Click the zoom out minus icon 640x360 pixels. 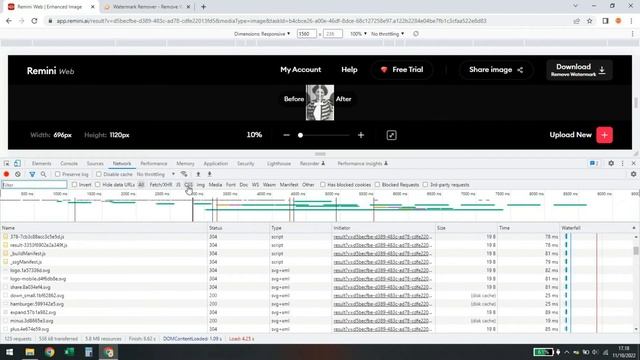pos(287,135)
